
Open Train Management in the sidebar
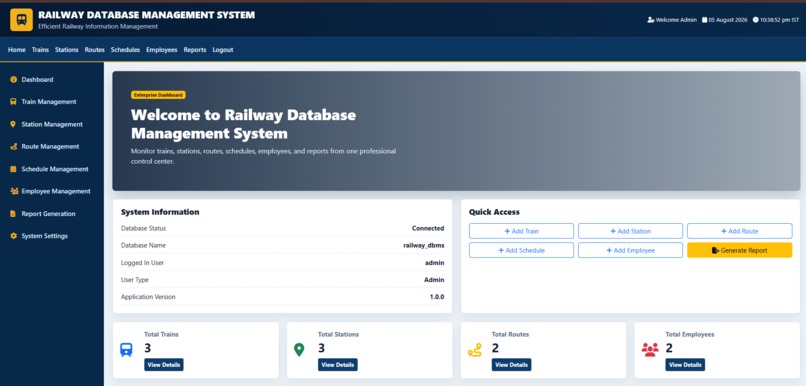click(x=49, y=102)
